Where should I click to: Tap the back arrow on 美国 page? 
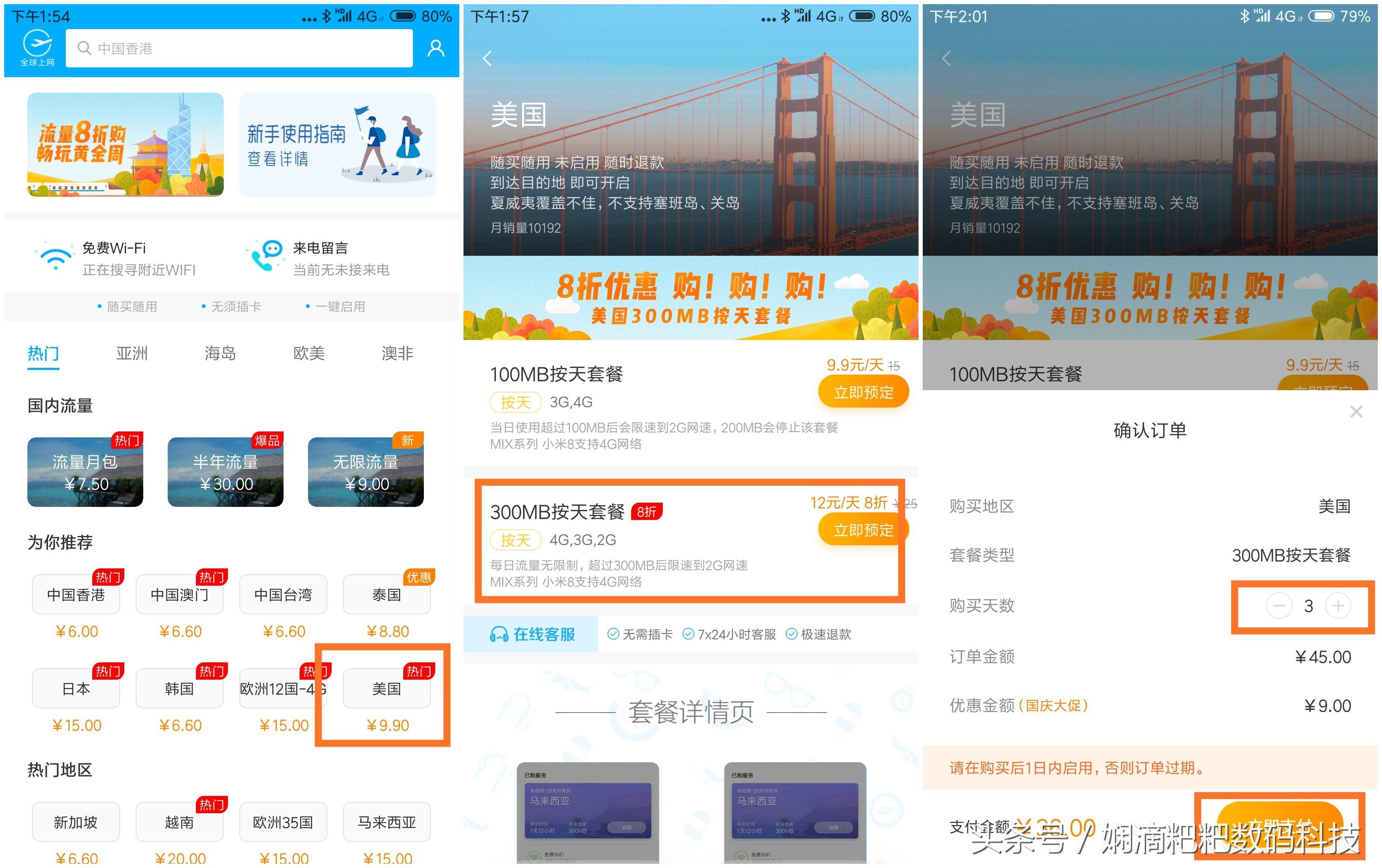487,59
